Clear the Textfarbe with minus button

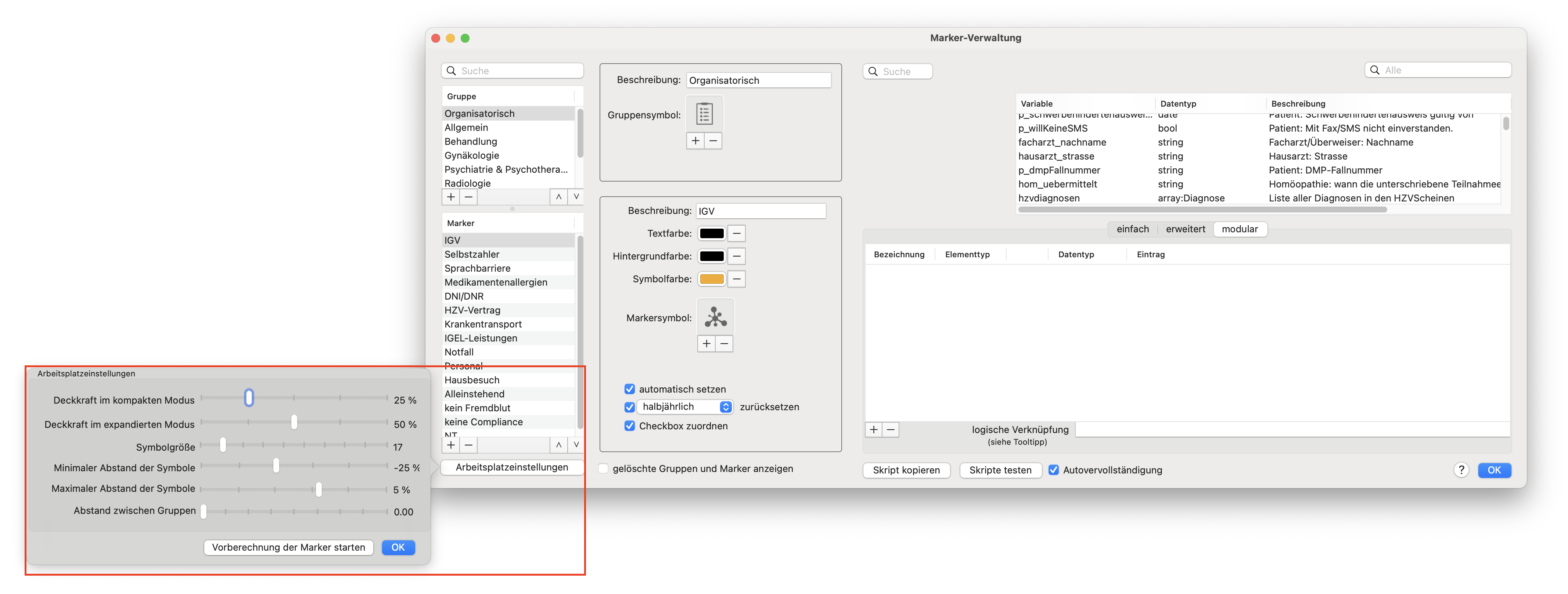pyautogui.click(x=737, y=233)
